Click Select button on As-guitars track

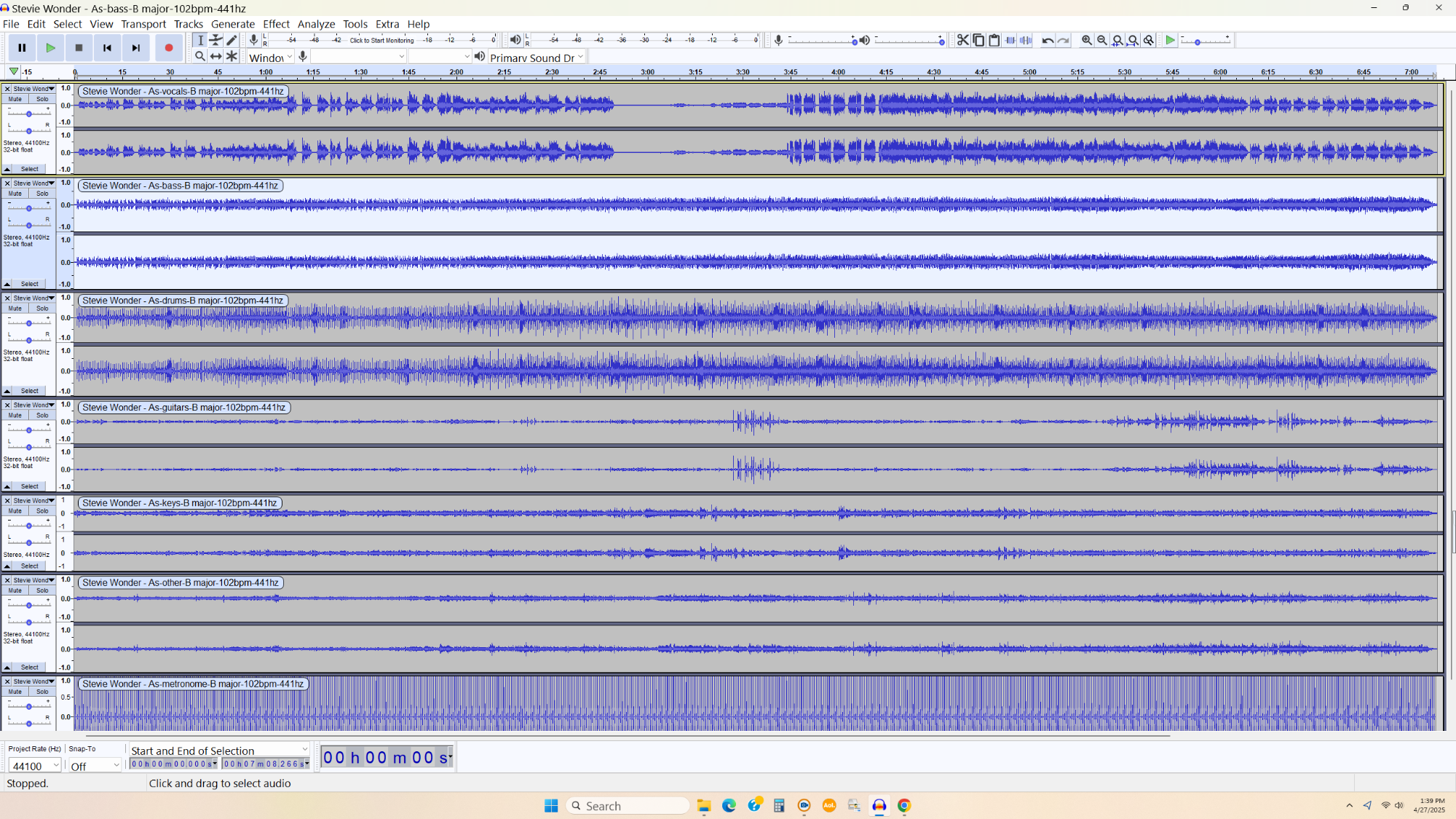click(29, 486)
